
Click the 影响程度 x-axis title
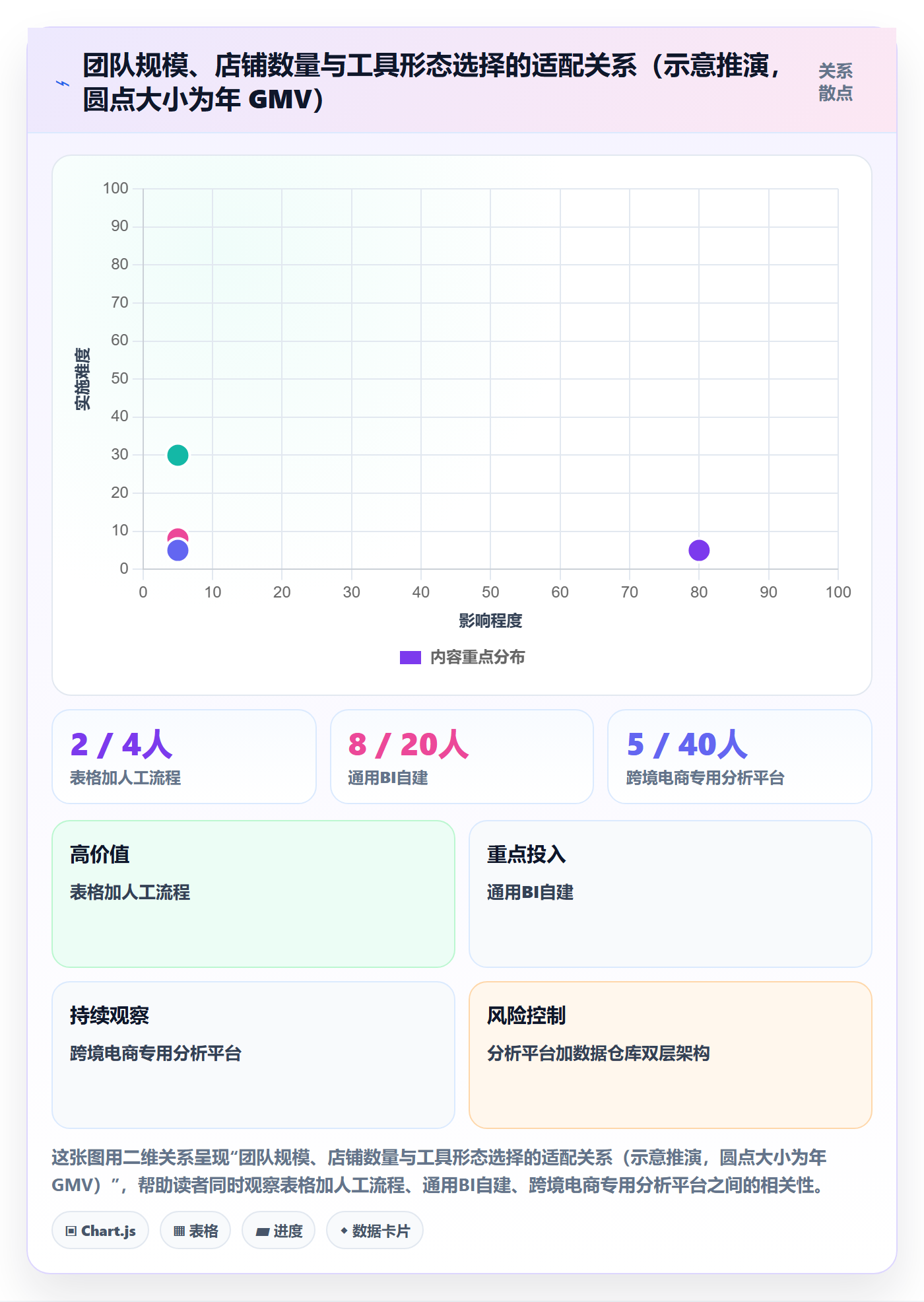pyautogui.click(x=490, y=621)
